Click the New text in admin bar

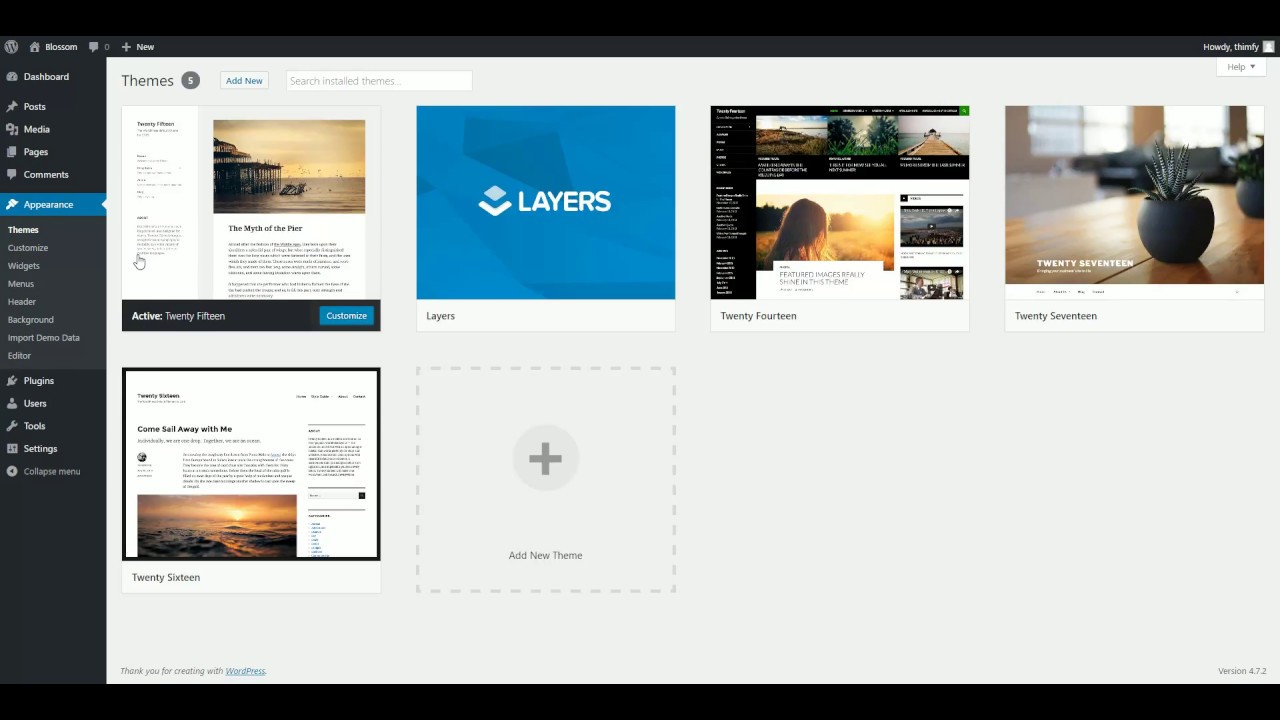click(x=145, y=47)
